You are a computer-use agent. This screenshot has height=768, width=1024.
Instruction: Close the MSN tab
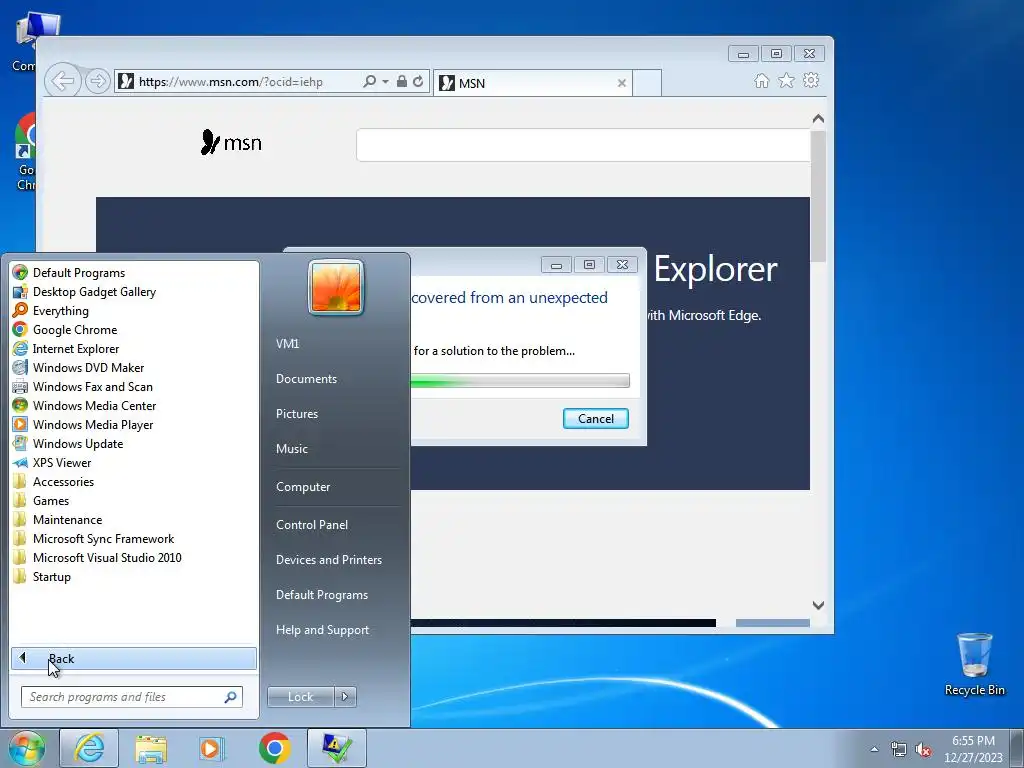(622, 83)
